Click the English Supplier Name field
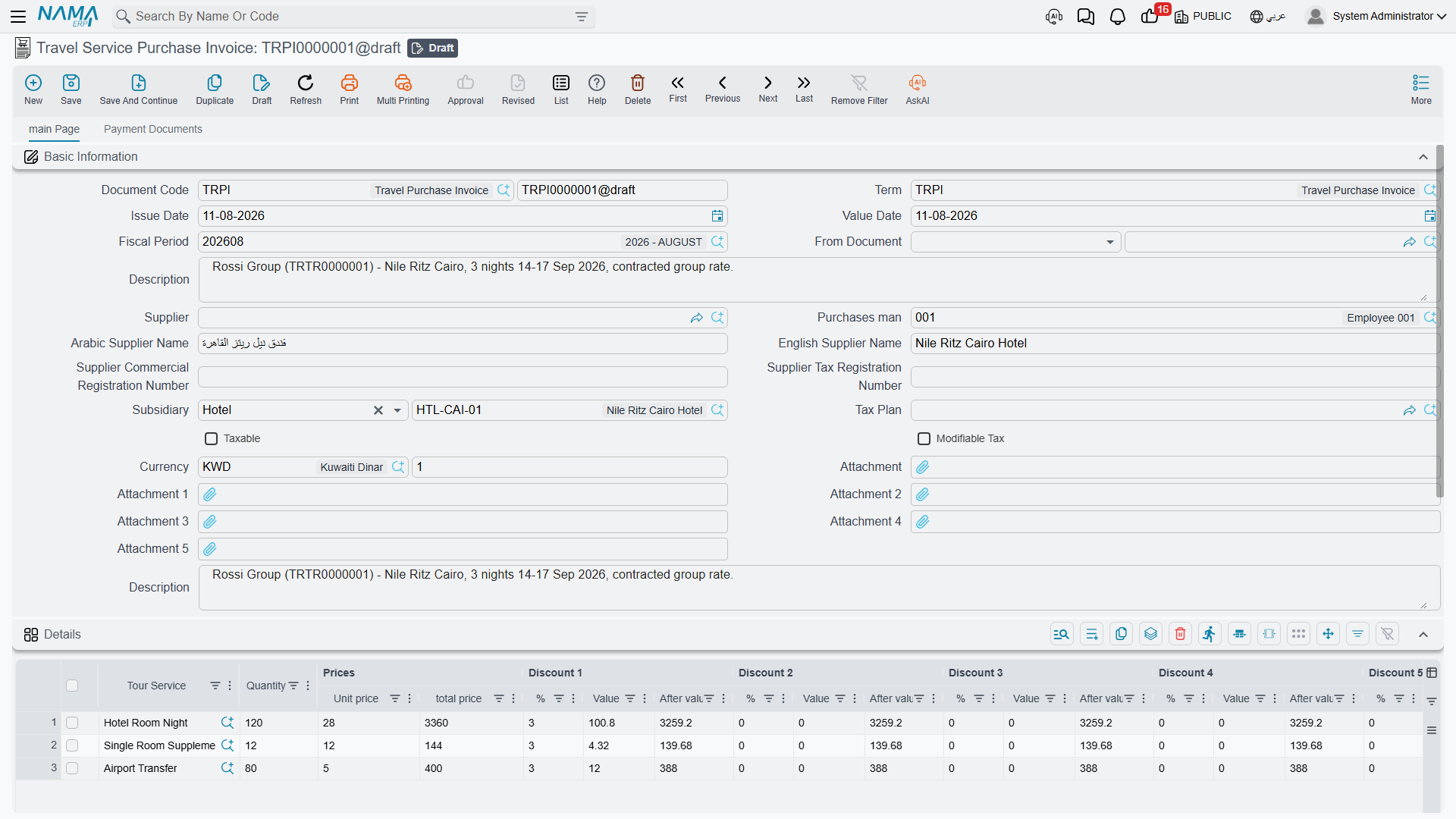Image resolution: width=1456 pixels, height=819 pixels. click(1175, 344)
